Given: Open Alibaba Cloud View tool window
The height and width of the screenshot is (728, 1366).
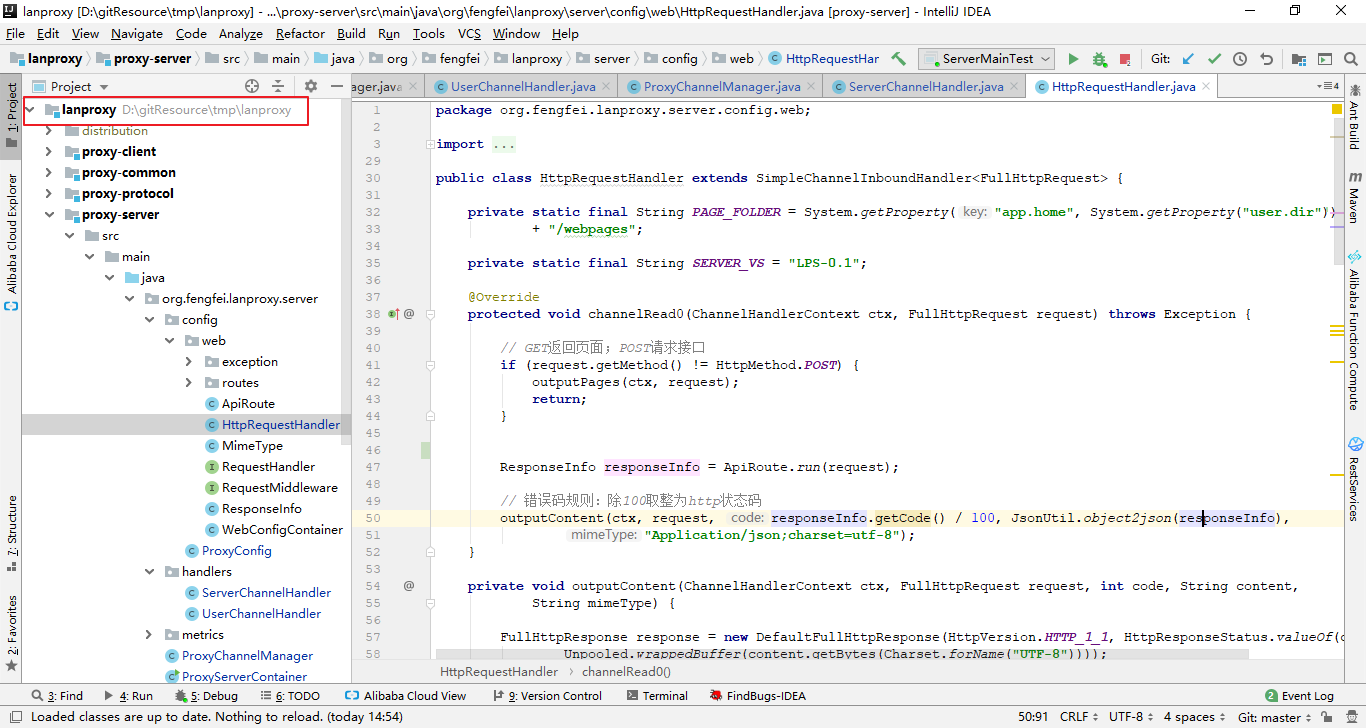Looking at the screenshot, I should (405, 696).
